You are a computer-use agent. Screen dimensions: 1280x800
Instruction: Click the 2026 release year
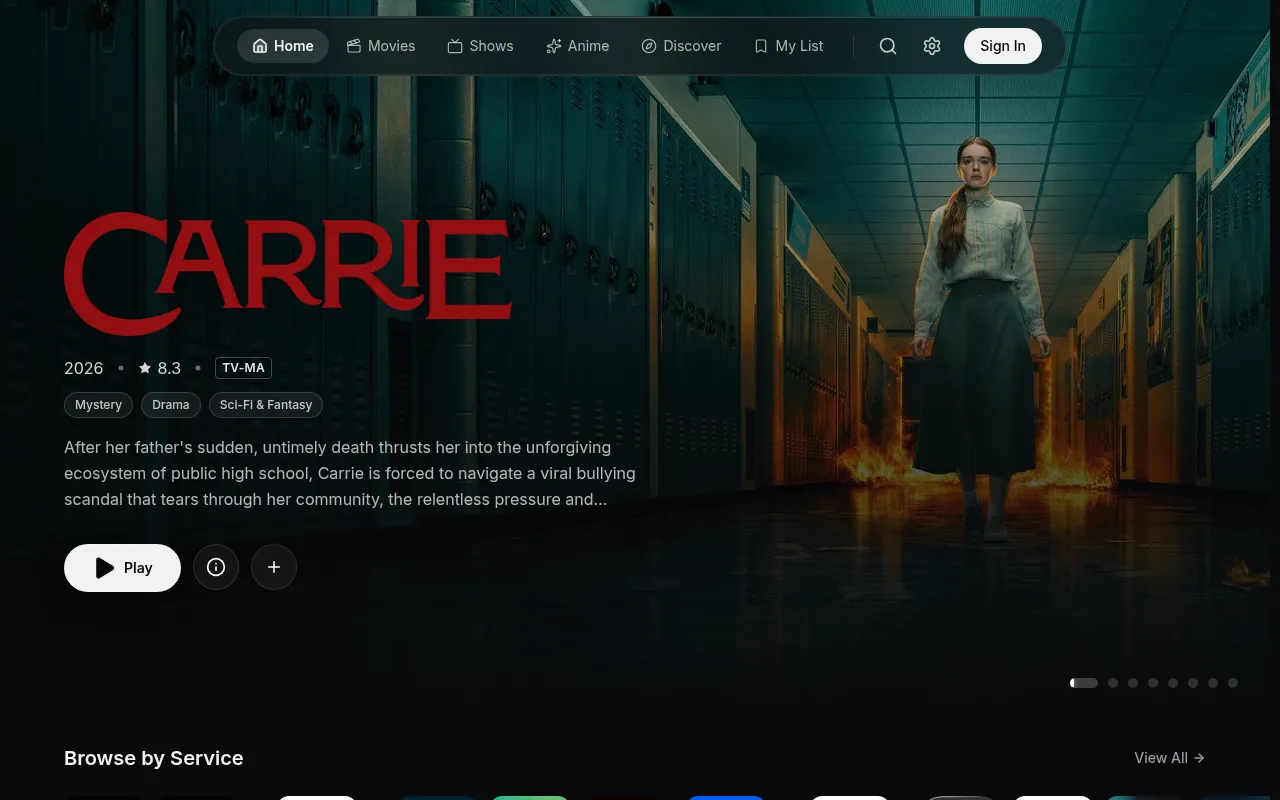click(84, 368)
